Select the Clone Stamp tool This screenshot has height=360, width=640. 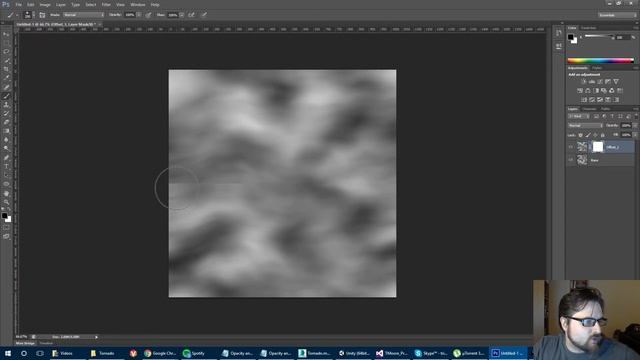[7, 105]
